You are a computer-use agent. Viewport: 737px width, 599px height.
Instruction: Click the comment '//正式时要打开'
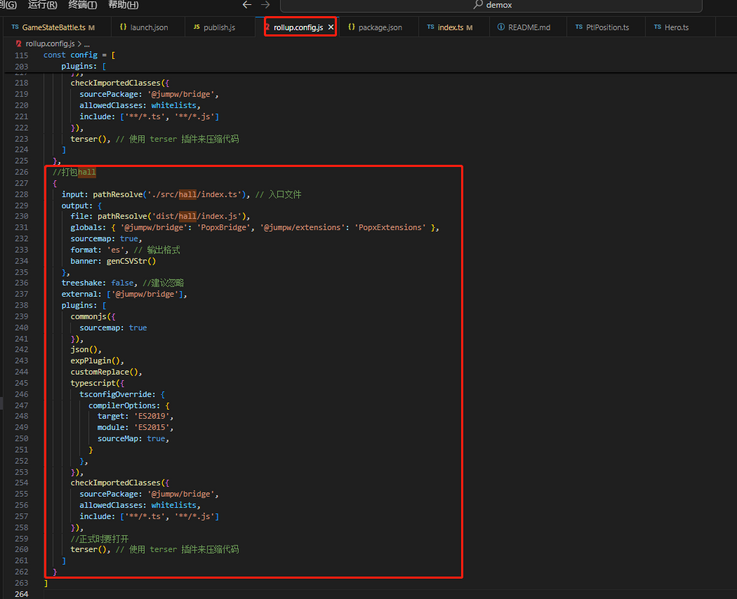(99, 539)
